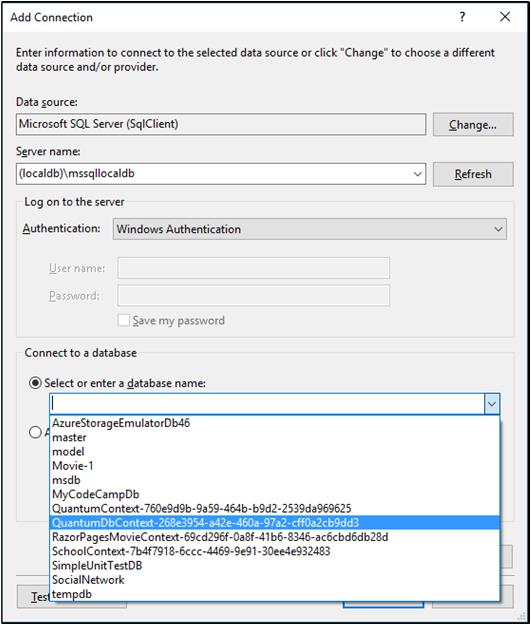
Task: Choose the RazorPagesMovieContext database
Action: pyautogui.click(x=275, y=537)
